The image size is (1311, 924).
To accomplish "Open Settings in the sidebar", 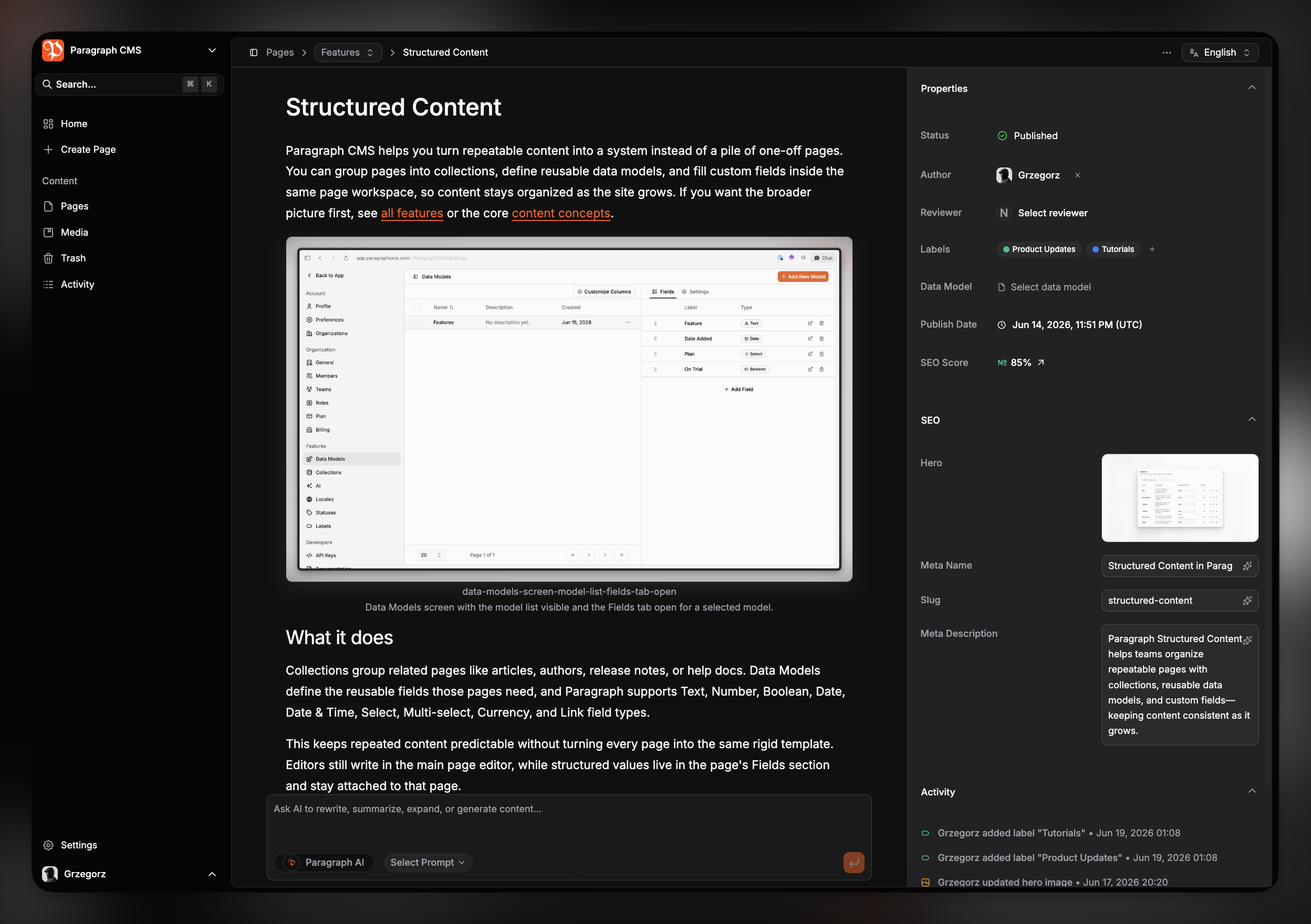I will click(x=78, y=845).
